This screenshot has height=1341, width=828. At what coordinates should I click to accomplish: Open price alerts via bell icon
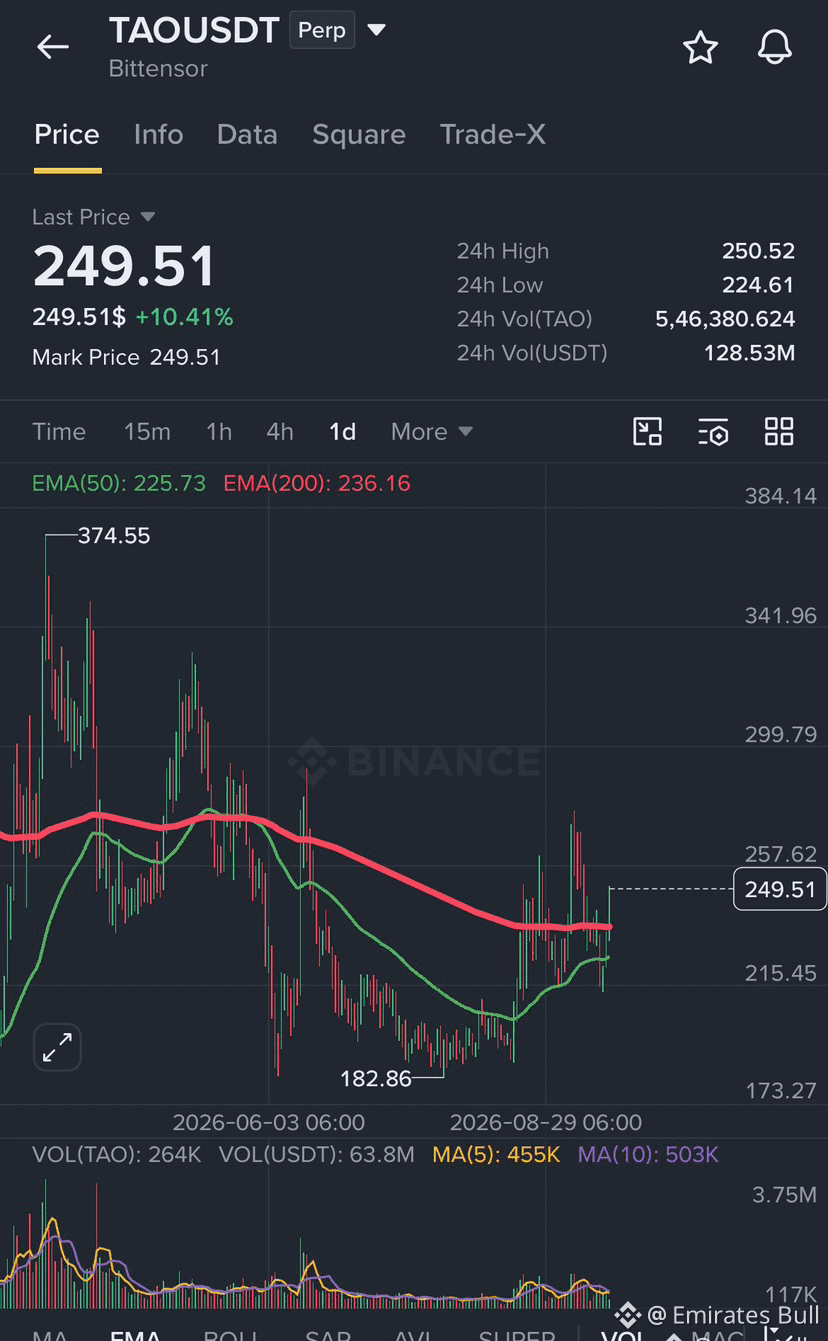[775, 47]
